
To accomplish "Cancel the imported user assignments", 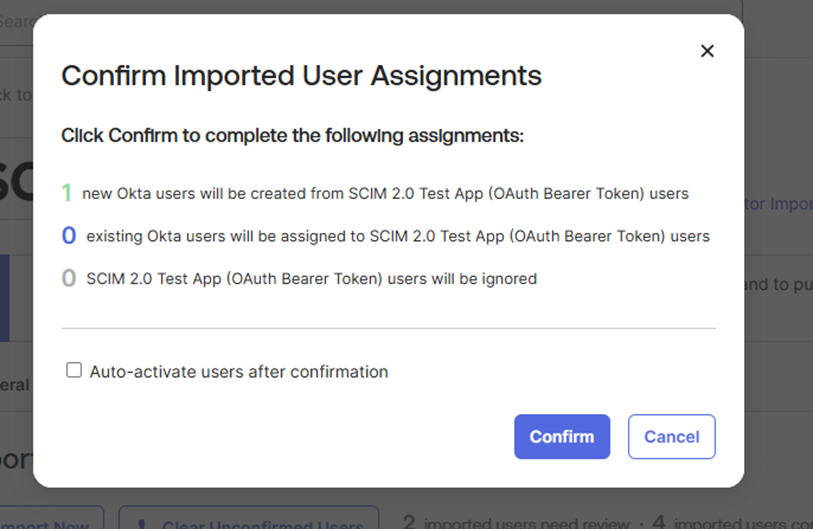I will click(x=671, y=437).
